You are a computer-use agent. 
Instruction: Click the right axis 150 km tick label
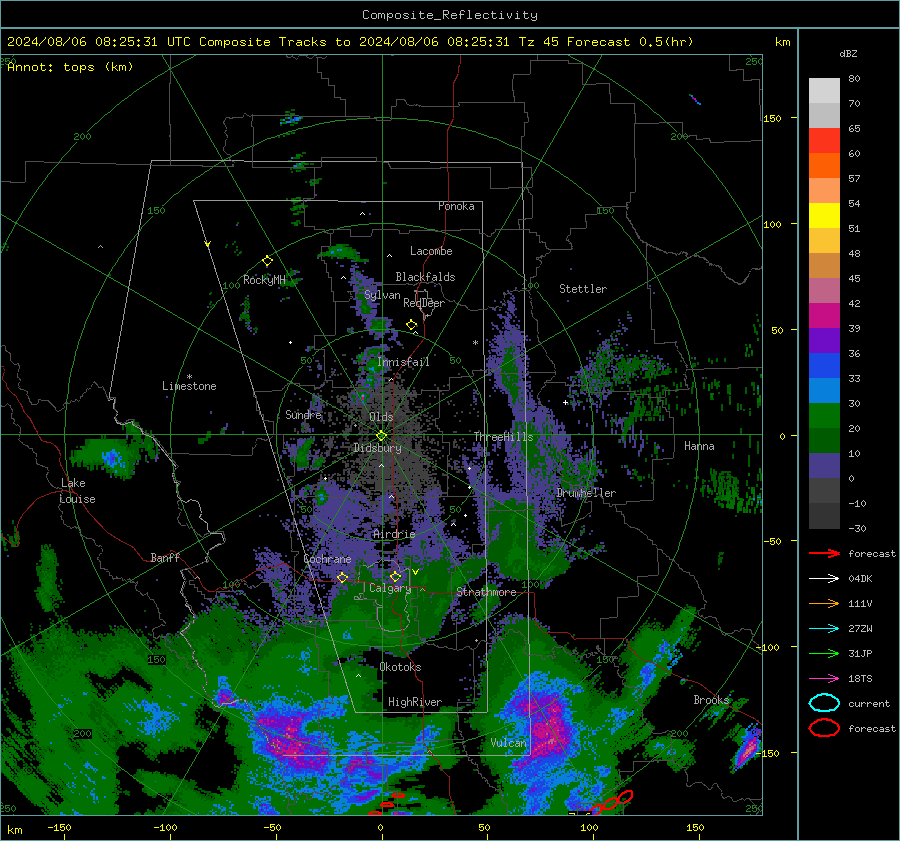(x=772, y=118)
